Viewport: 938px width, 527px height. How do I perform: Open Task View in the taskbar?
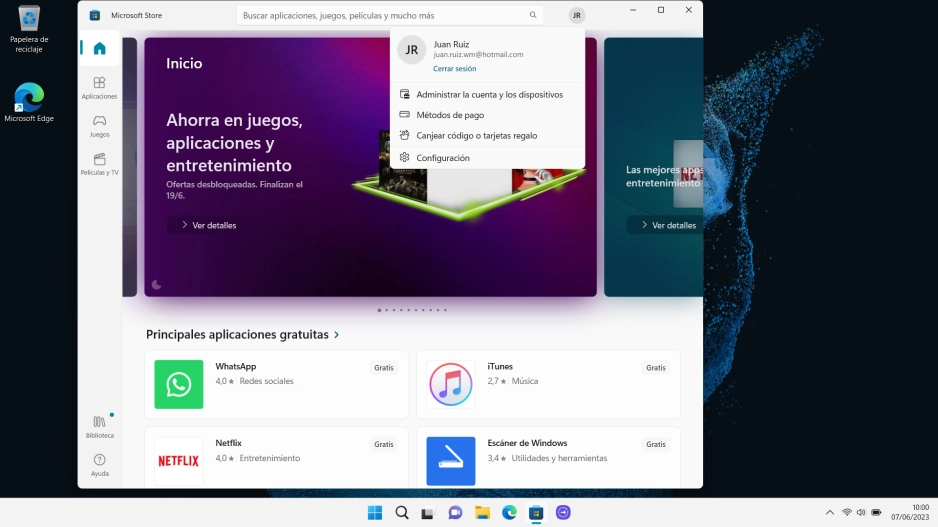tap(427, 513)
